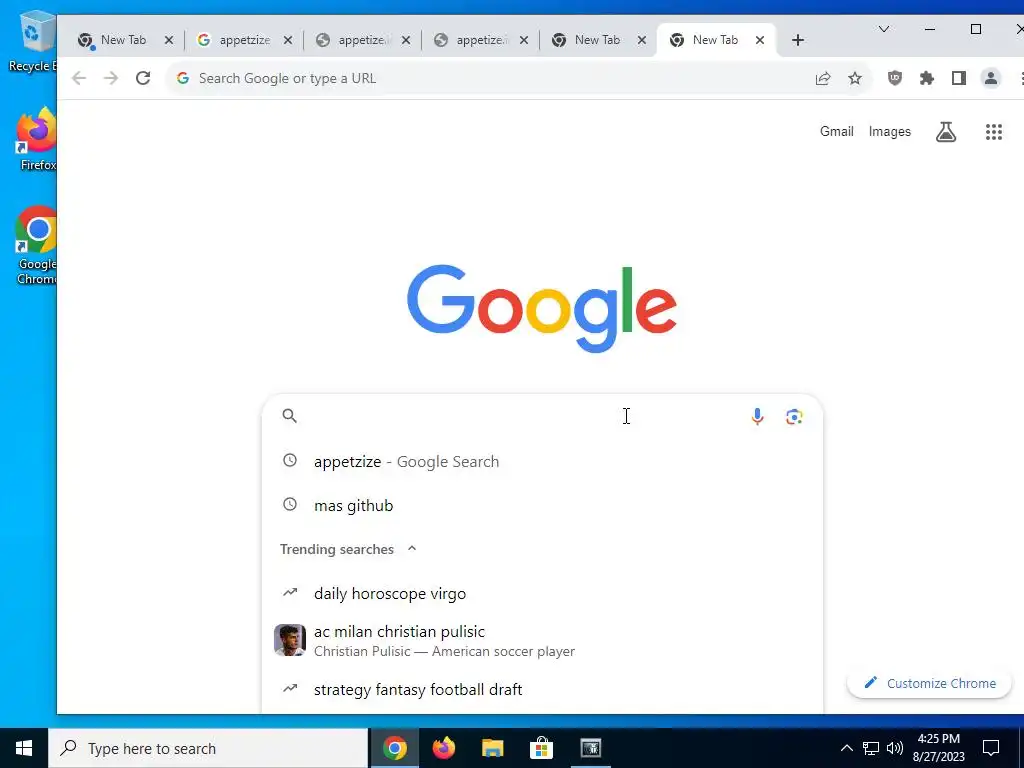Screen dimensions: 1024x768
Task: Click the Google logo
Action: [x=541, y=308]
